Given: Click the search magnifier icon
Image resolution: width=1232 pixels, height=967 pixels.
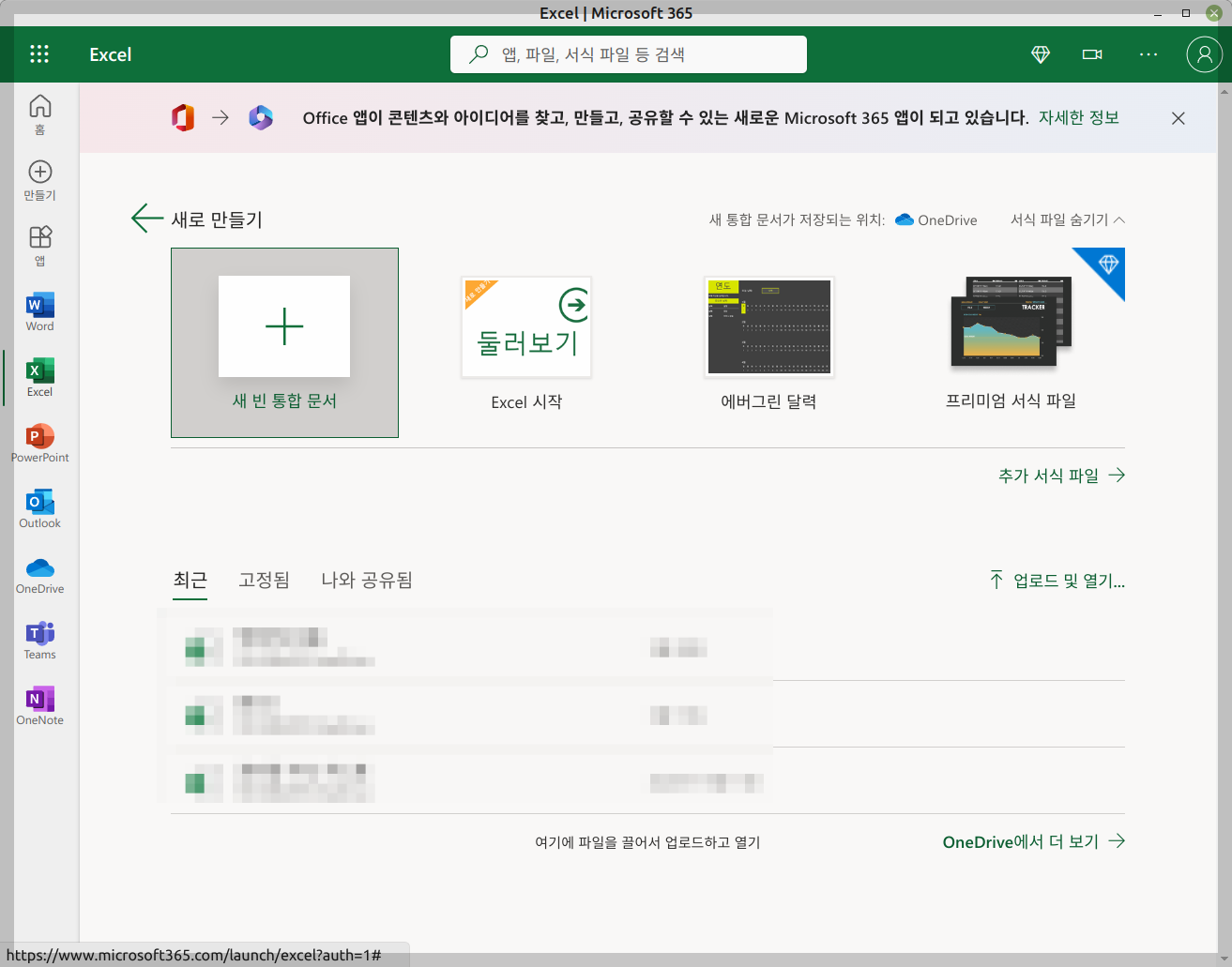Looking at the screenshot, I should (479, 53).
